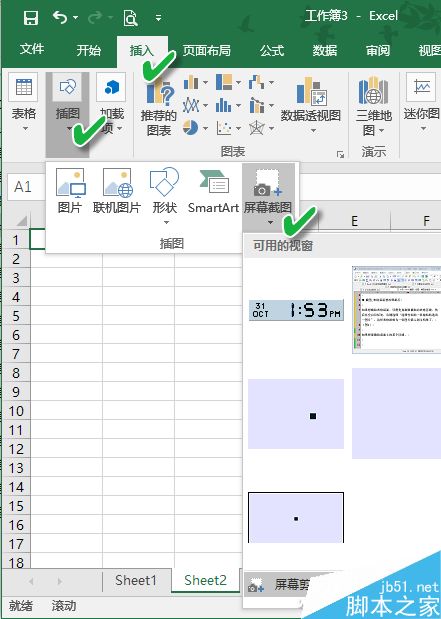The height and width of the screenshot is (619, 441).
Task: Select row header 10
Action: (16, 411)
